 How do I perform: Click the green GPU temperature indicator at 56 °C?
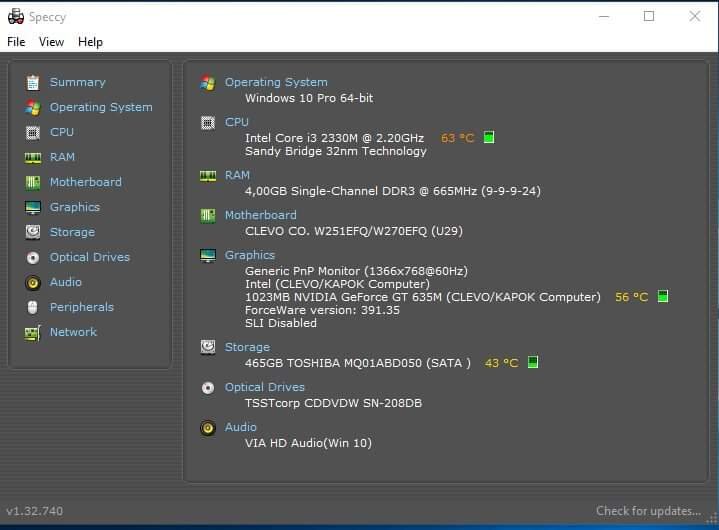tap(663, 296)
